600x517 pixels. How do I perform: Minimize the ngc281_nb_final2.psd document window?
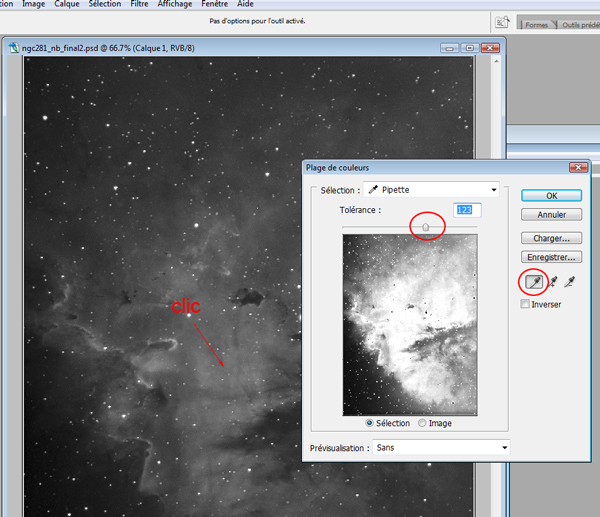click(450, 48)
